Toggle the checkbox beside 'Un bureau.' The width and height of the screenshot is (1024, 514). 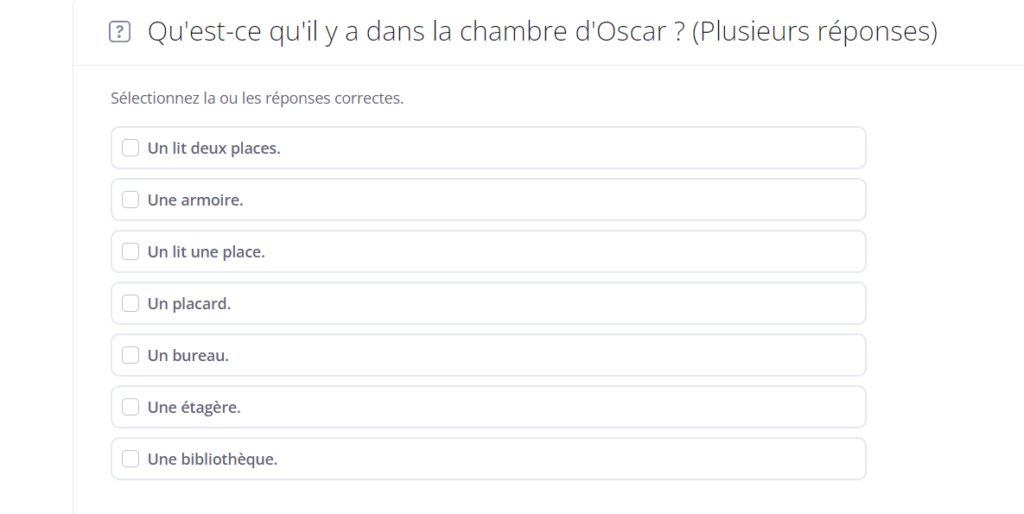point(131,355)
